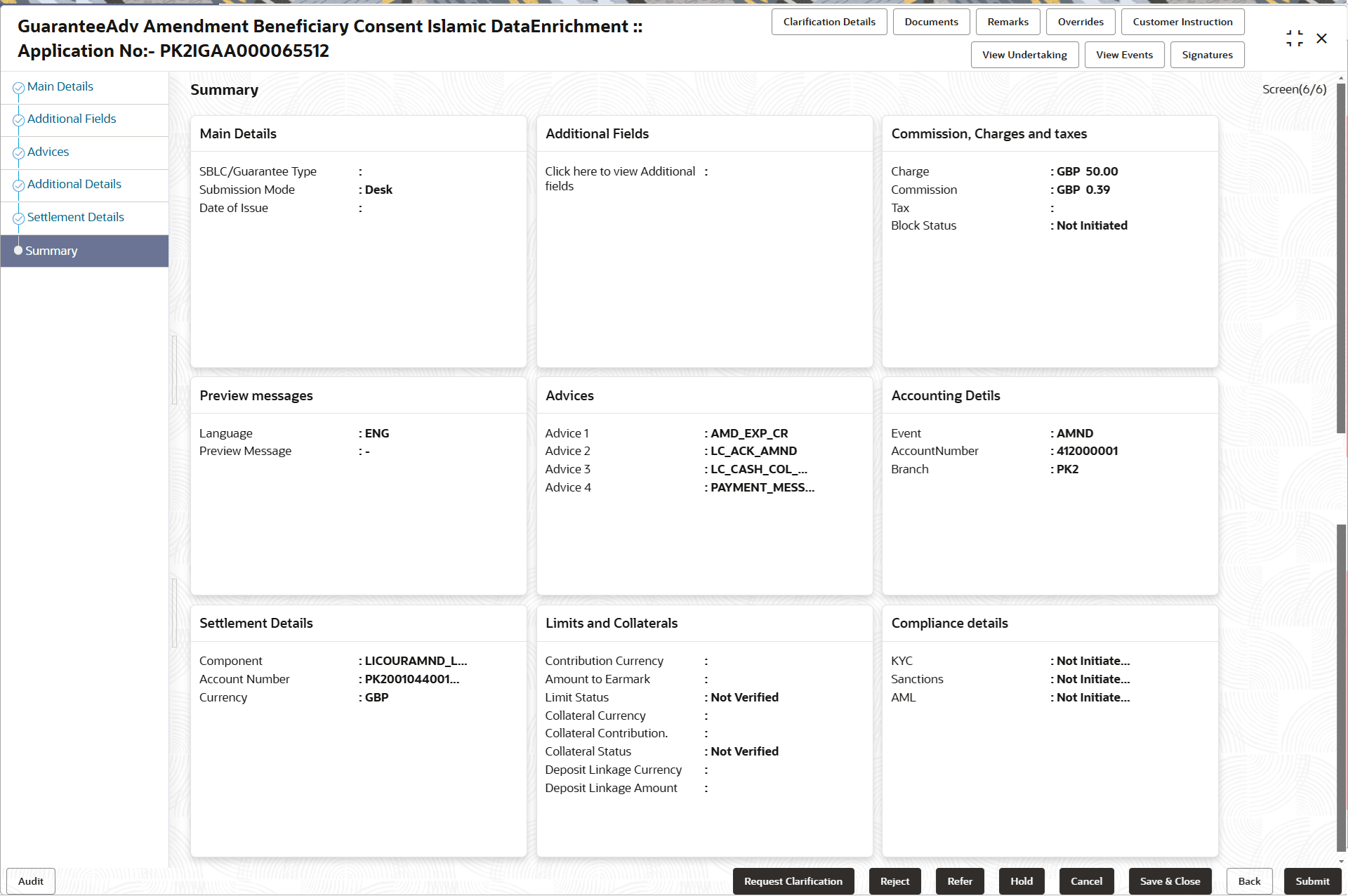Image resolution: width=1348 pixels, height=896 pixels.
Task: Click the Advices checkmark step icon
Action: tap(18, 153)
